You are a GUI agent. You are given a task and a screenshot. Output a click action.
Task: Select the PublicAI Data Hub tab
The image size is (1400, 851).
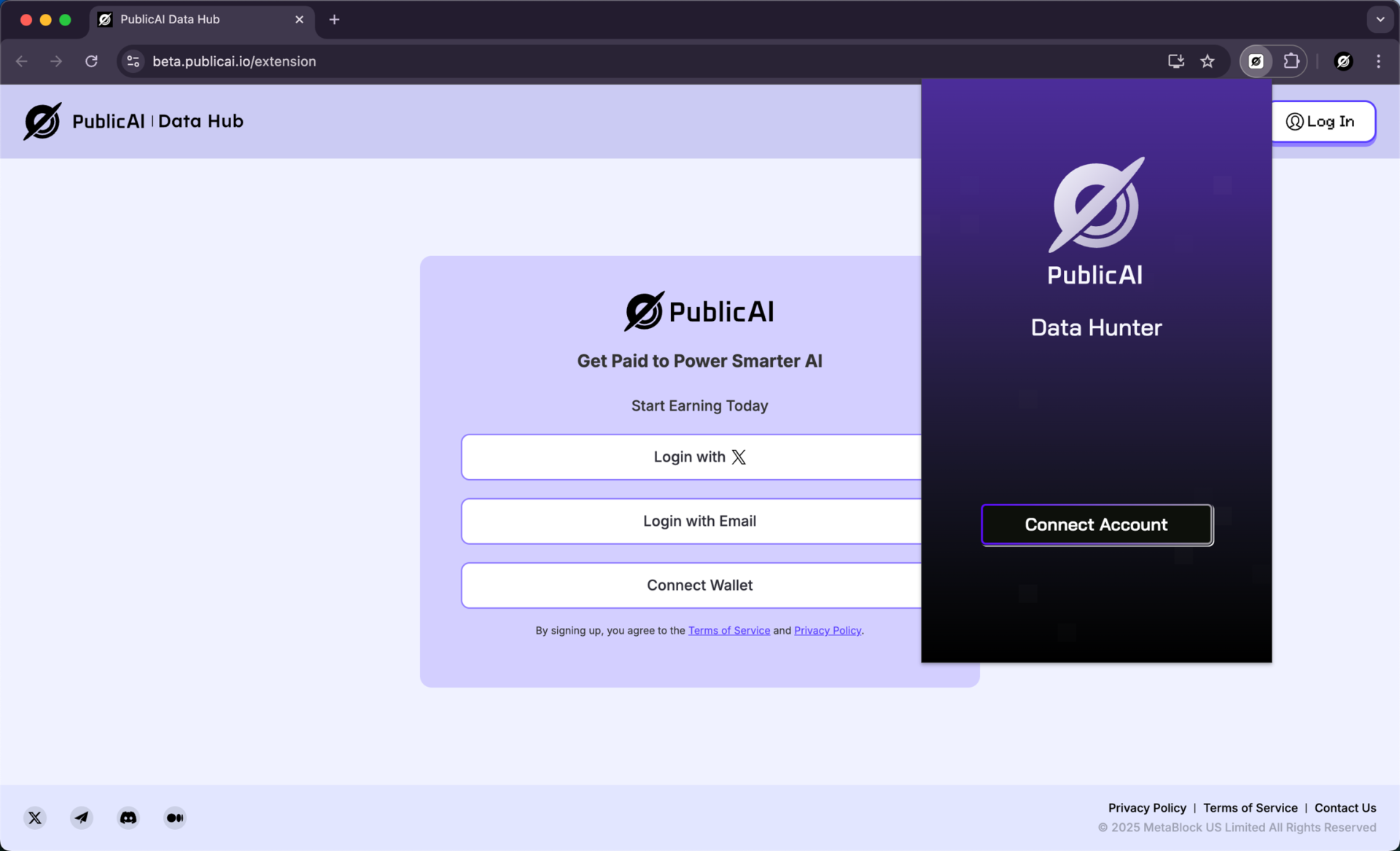point(202,20)
